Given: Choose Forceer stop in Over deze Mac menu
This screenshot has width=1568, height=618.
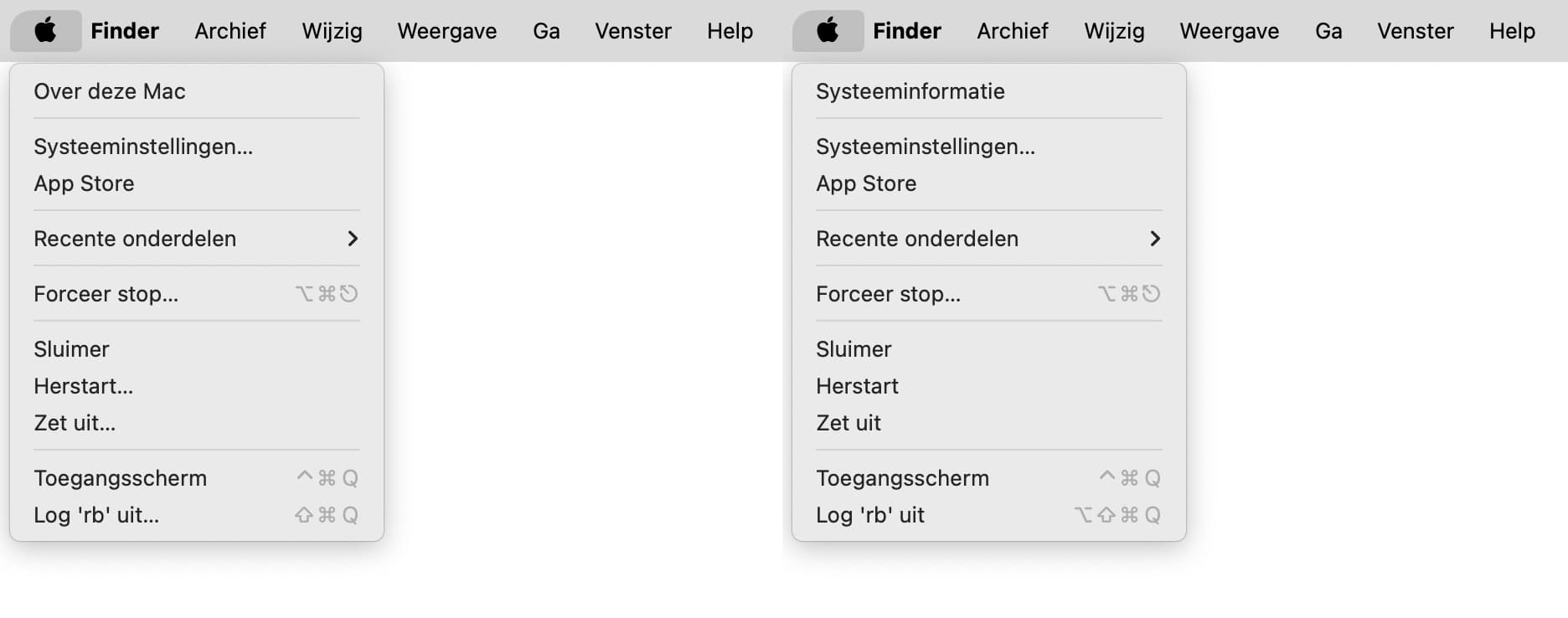Looking at the screenshot, I should (x=106, y=294).
